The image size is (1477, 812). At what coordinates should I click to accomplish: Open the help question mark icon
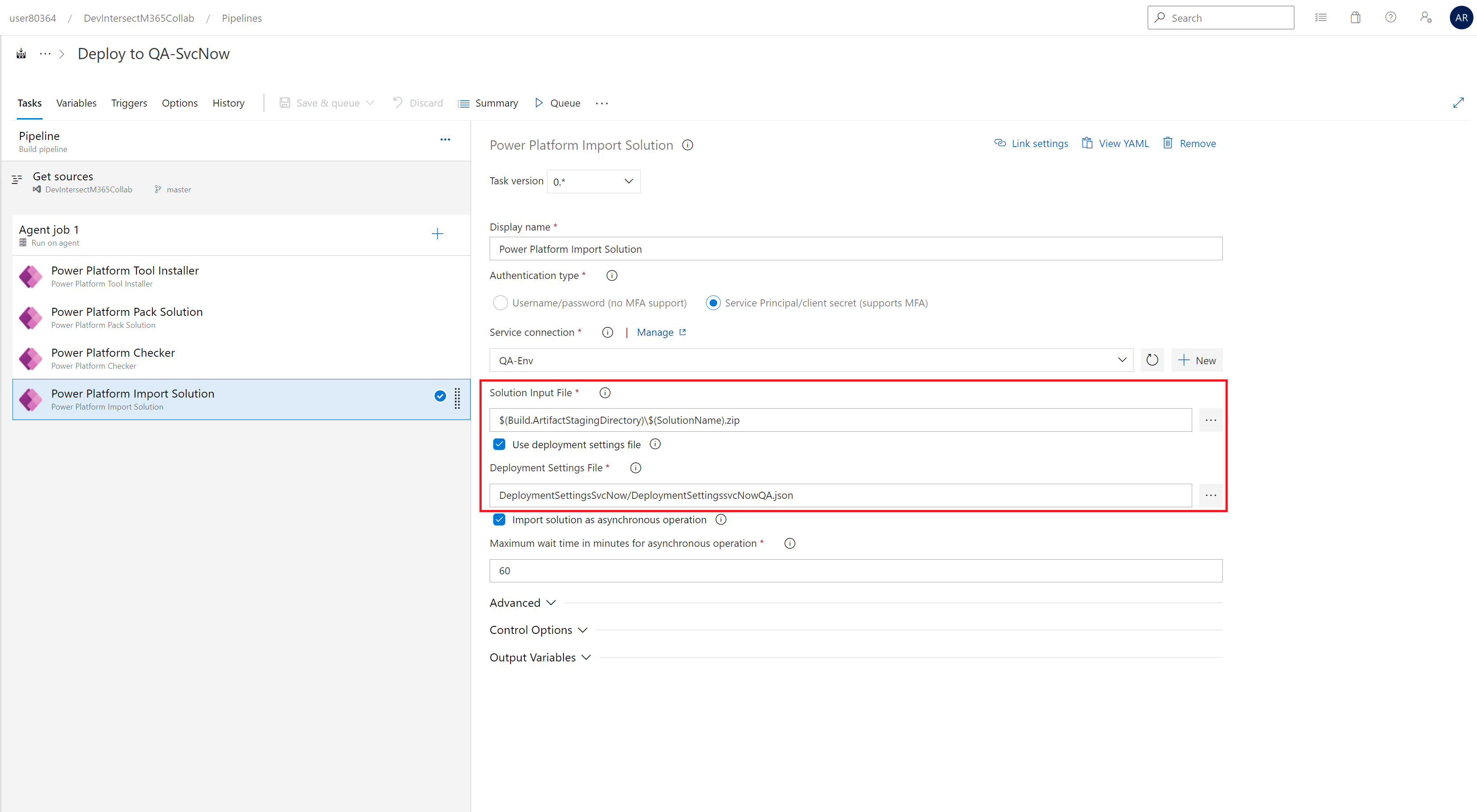coord(1390,18)
